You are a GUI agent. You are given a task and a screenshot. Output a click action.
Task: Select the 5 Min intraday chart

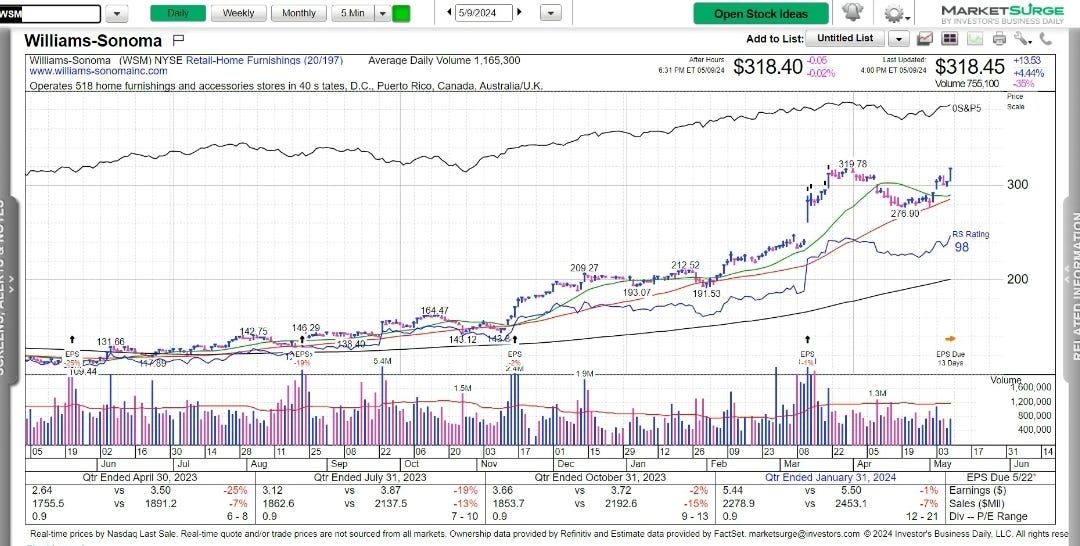click(x=353, y=13)
